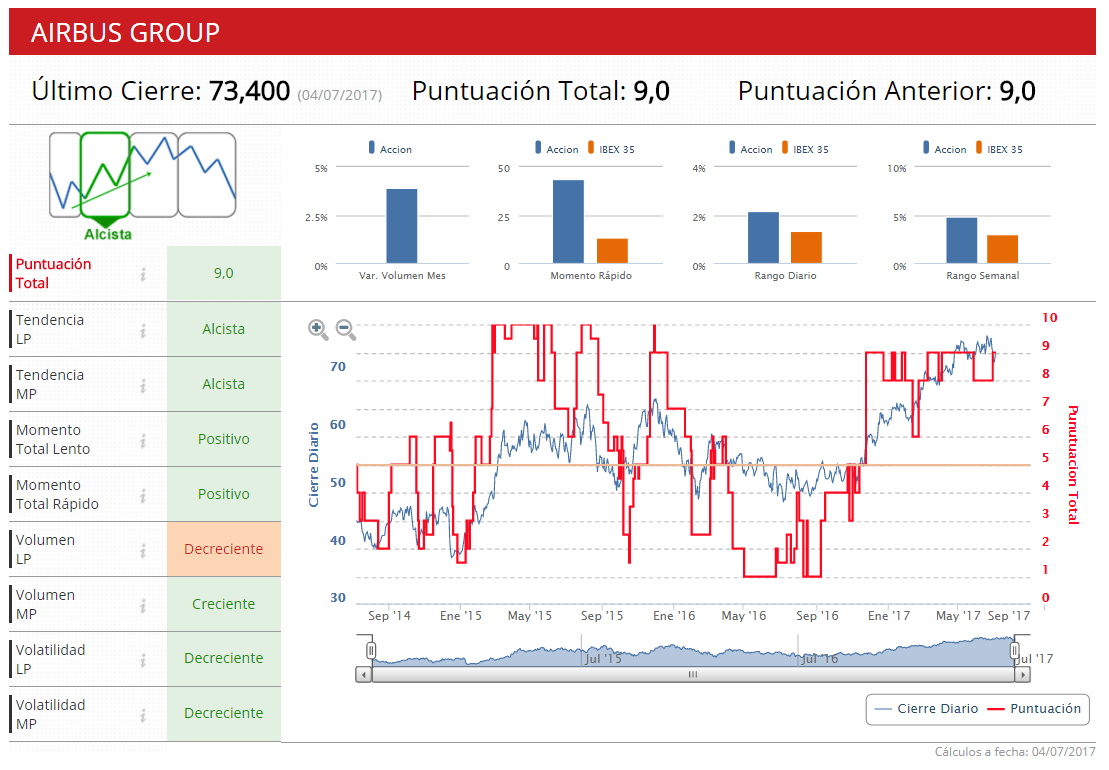The height and width of the screenshot is (770, 1109).
Task: Click the Último Cierre 73,400 value
Action: (249, 91)
